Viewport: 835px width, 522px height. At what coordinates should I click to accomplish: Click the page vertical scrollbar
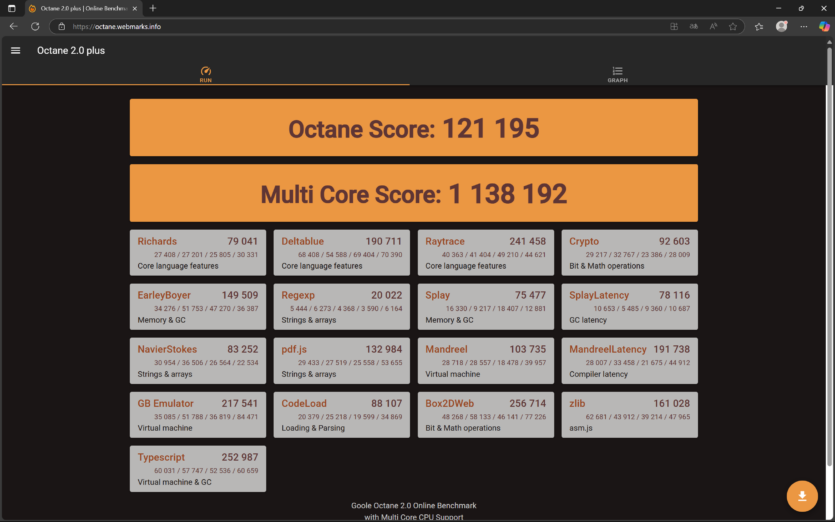[829, 256]
